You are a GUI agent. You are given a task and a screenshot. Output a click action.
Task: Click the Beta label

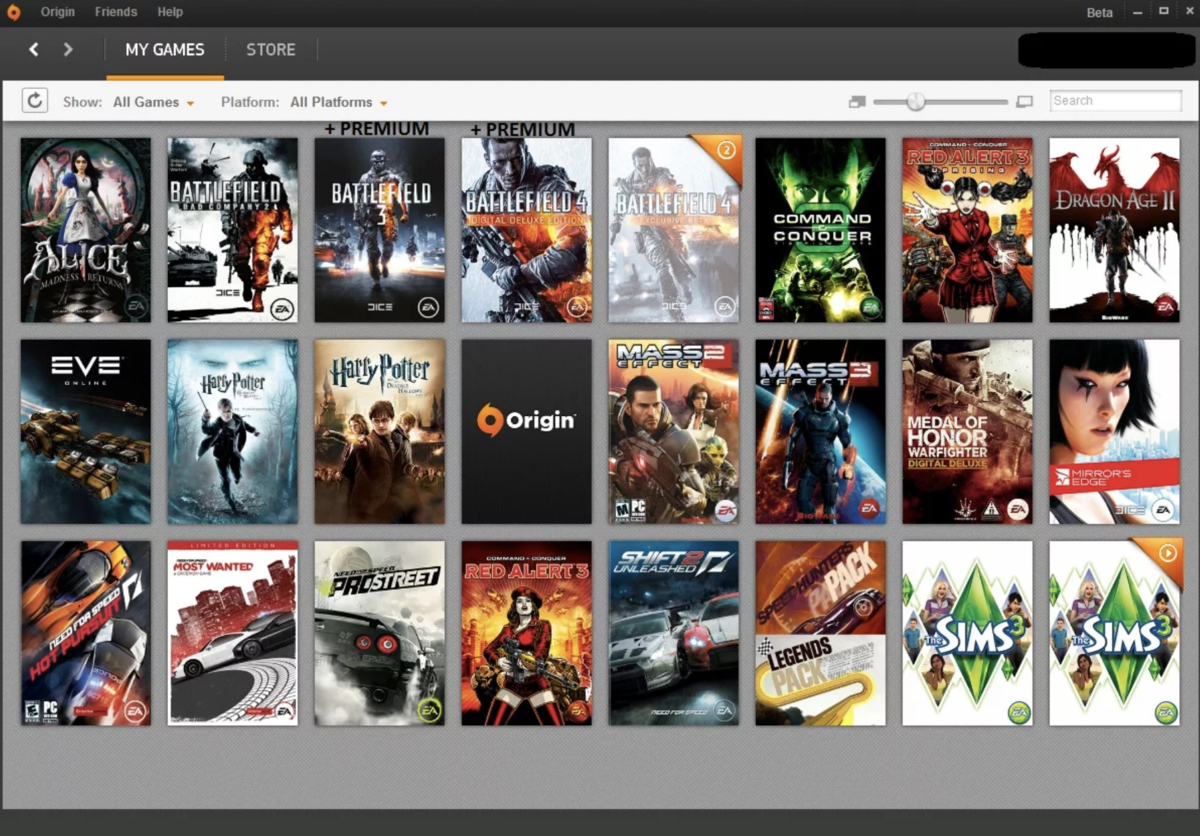click(1100, 13)
